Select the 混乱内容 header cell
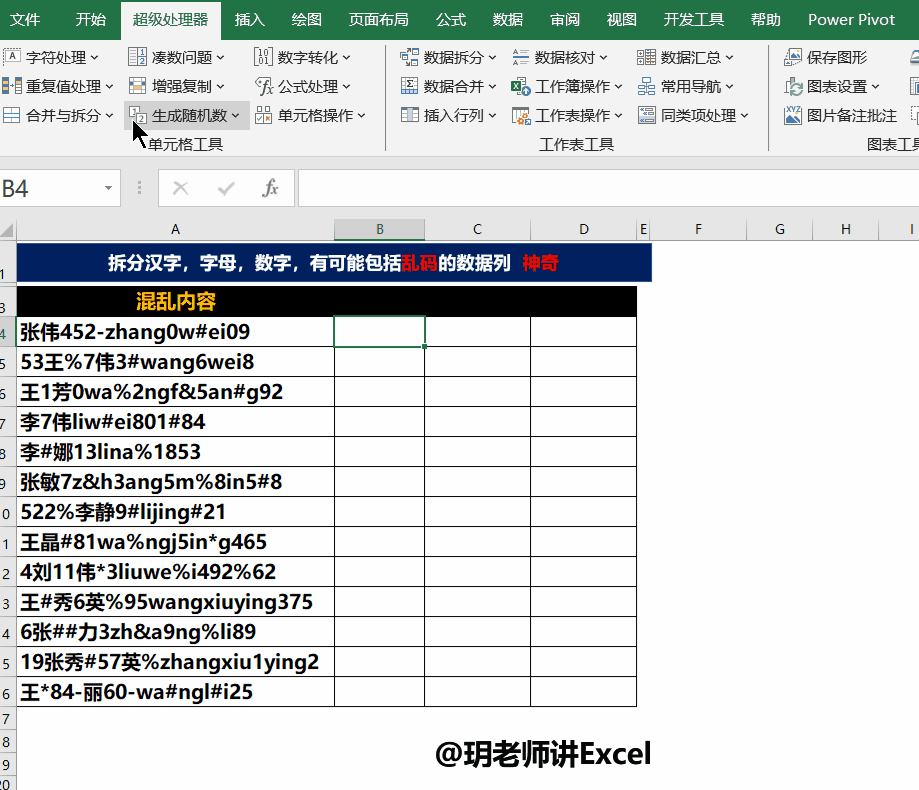The height and width of the screenshot is (790, 919). [x=175, y=301]
